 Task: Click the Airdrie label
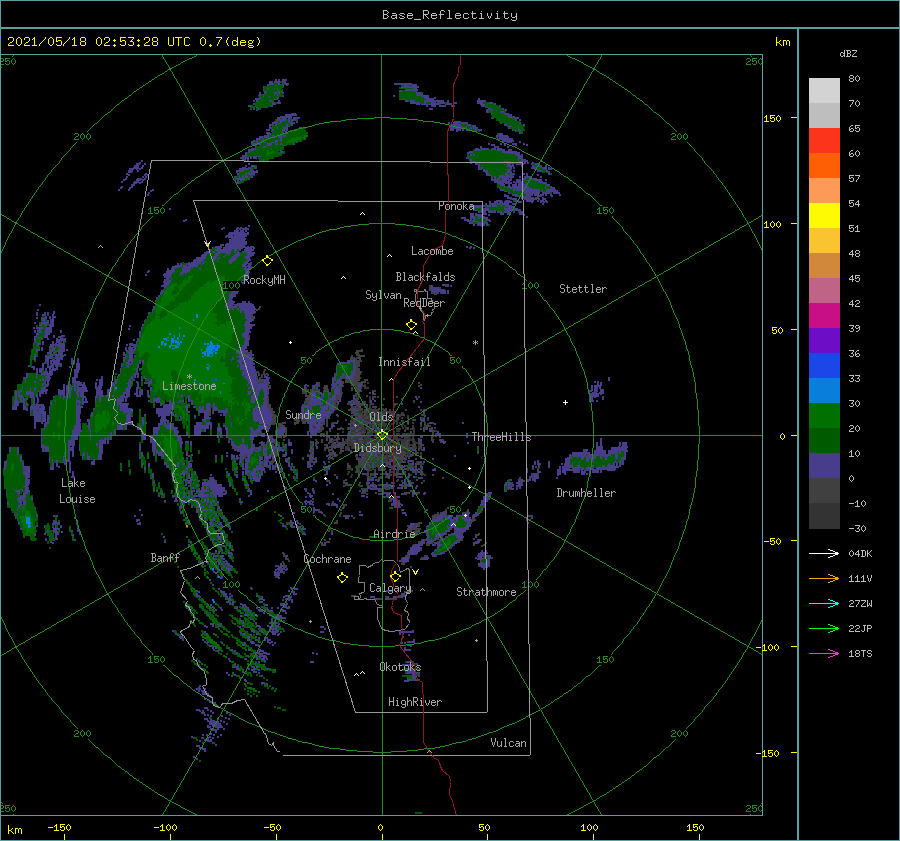pyautogui.click(x=394, y=534)
